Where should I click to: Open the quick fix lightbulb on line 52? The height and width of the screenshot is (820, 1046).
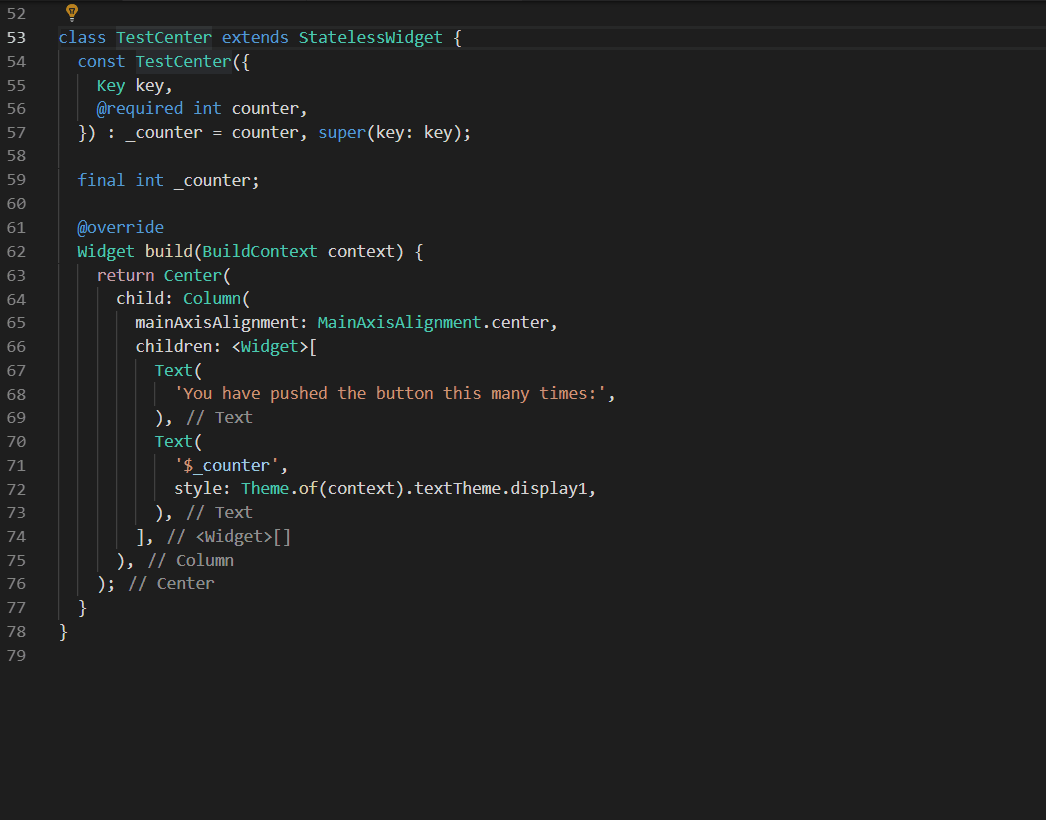point(71,13)
